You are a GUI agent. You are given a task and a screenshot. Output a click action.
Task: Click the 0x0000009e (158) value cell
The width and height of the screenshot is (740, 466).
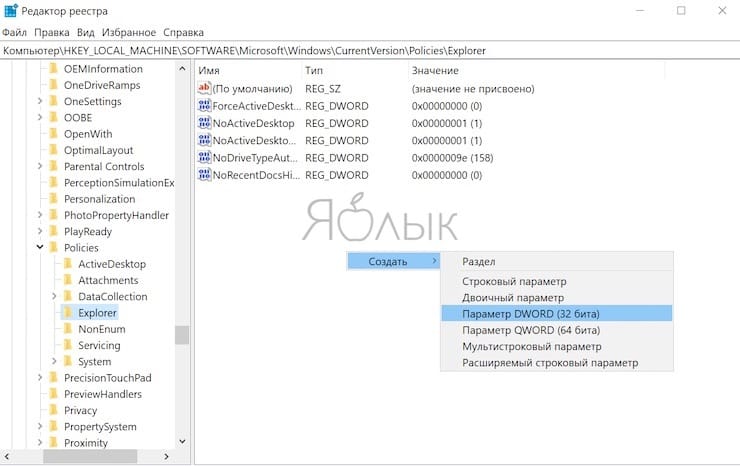[x=452, y=158]
